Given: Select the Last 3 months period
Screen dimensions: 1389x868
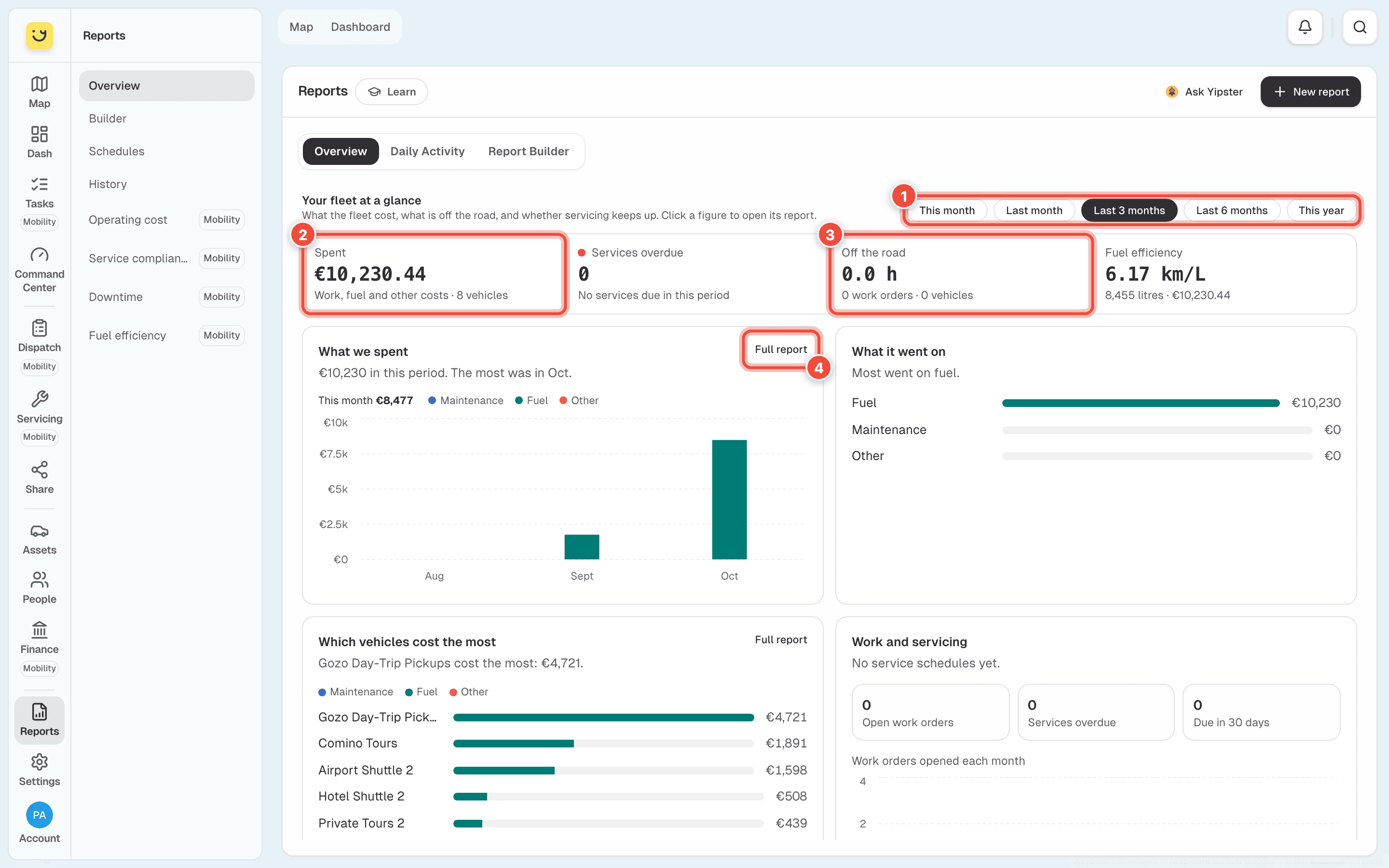Looking at the screenshot, I should click(x=1129, y=210).
